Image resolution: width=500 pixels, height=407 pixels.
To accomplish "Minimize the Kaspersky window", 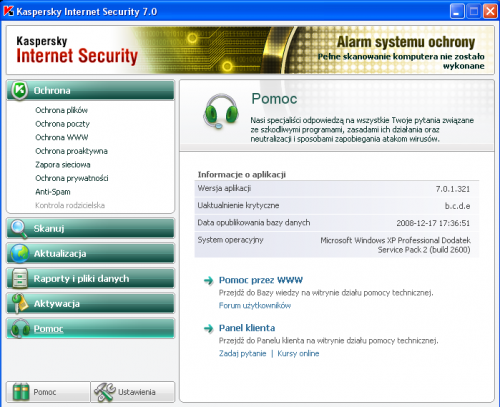I will click(x=457, y=12).
